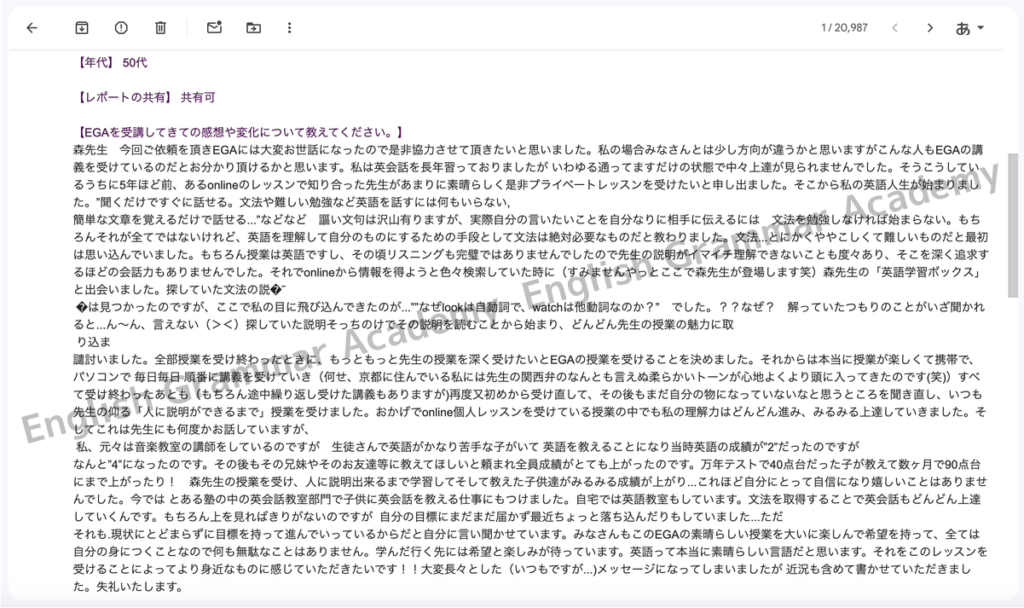Toggle the あ Japanese input tool

pos(964,28)
